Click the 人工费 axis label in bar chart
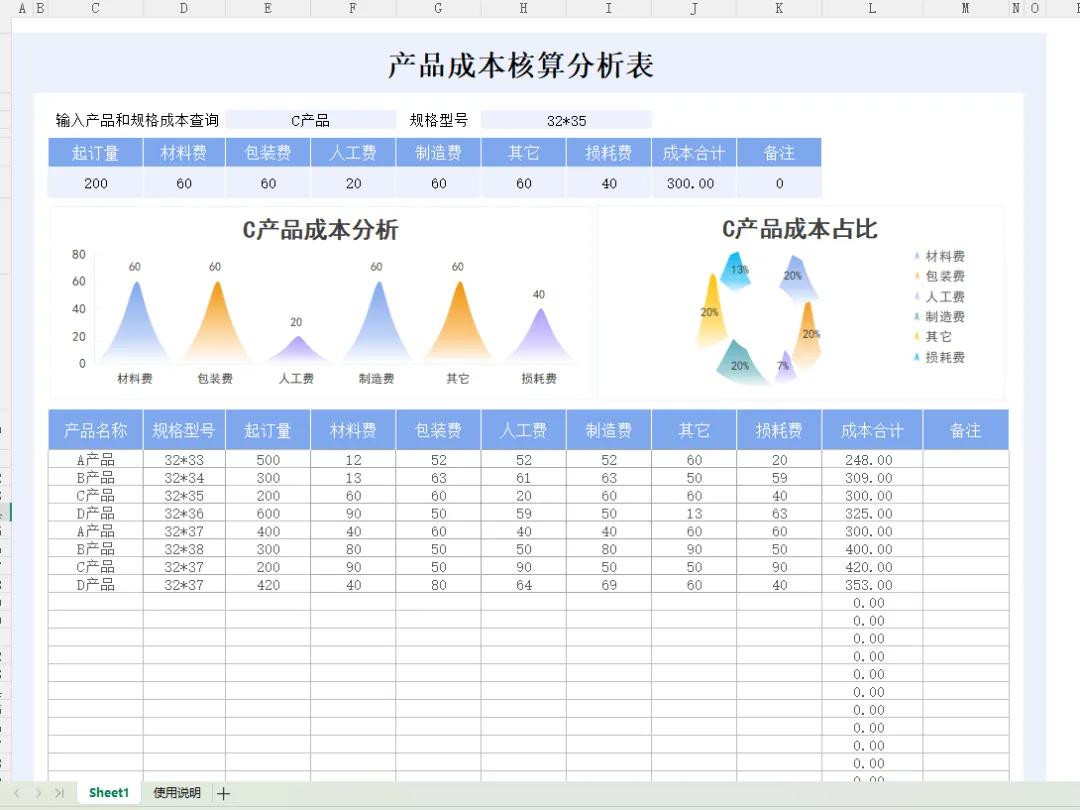Image resolution: width=1080 pixels, height=810 pixels. point(296,378)
